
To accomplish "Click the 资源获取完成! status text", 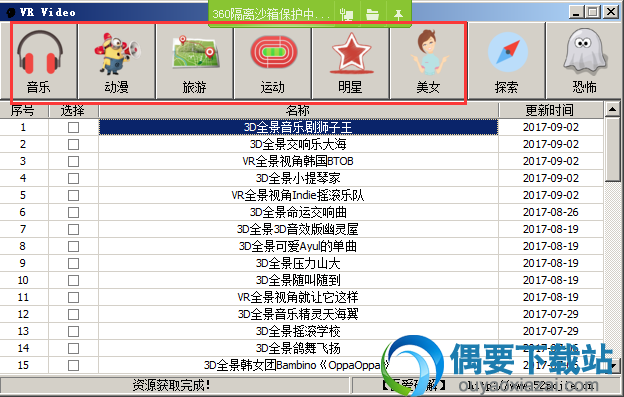I will [x=171, y=385].
